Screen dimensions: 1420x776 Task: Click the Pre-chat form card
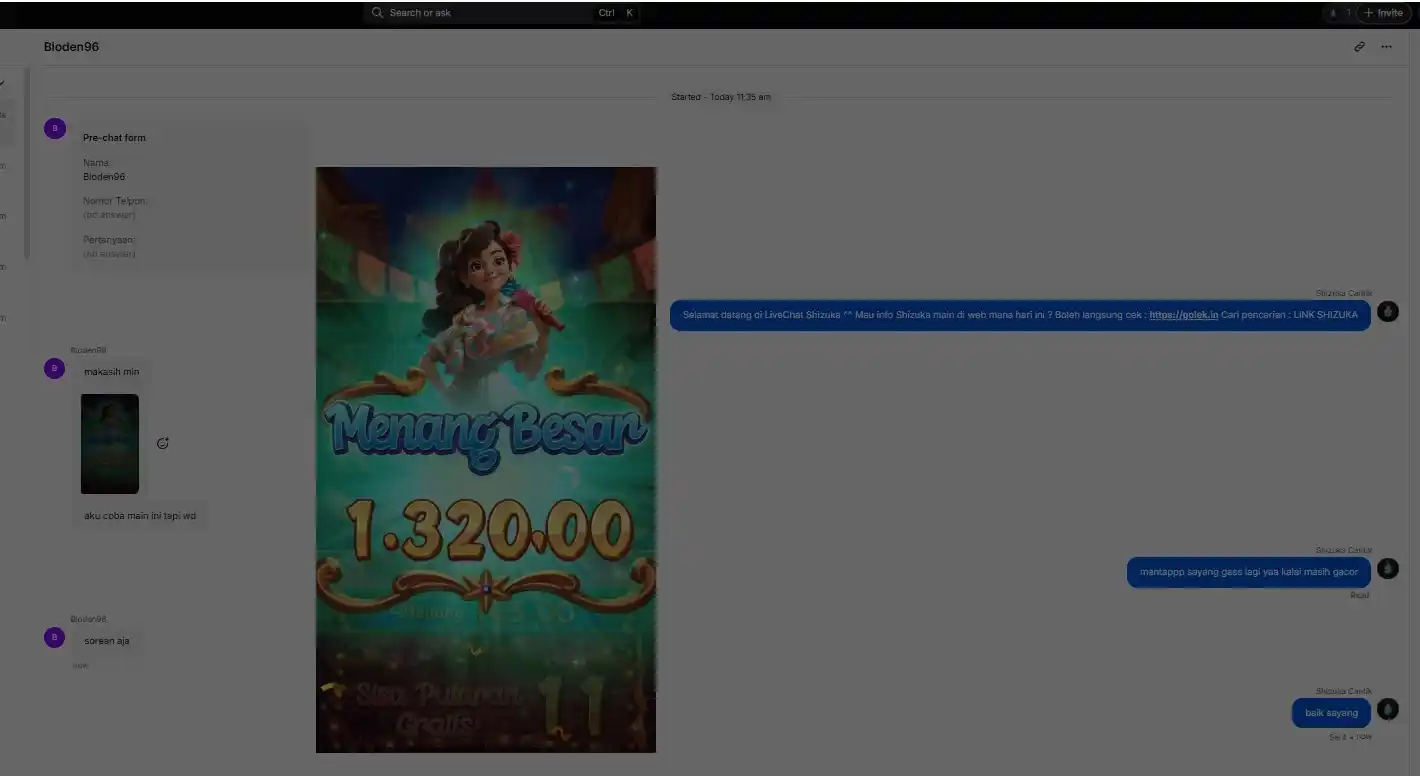190,195
